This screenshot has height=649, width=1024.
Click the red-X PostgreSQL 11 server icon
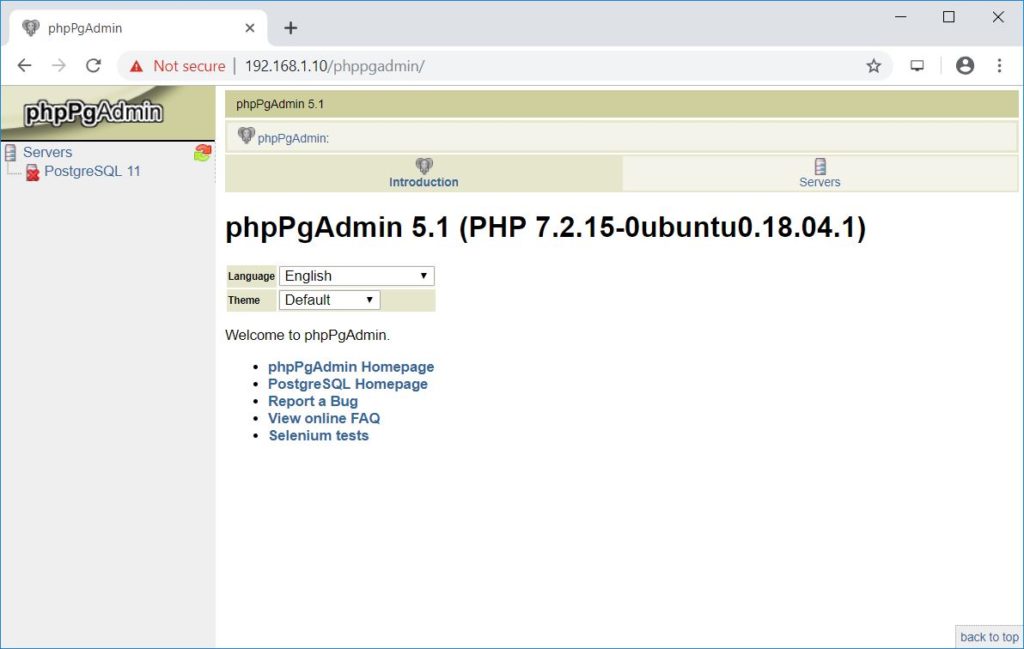coord(33,172)
